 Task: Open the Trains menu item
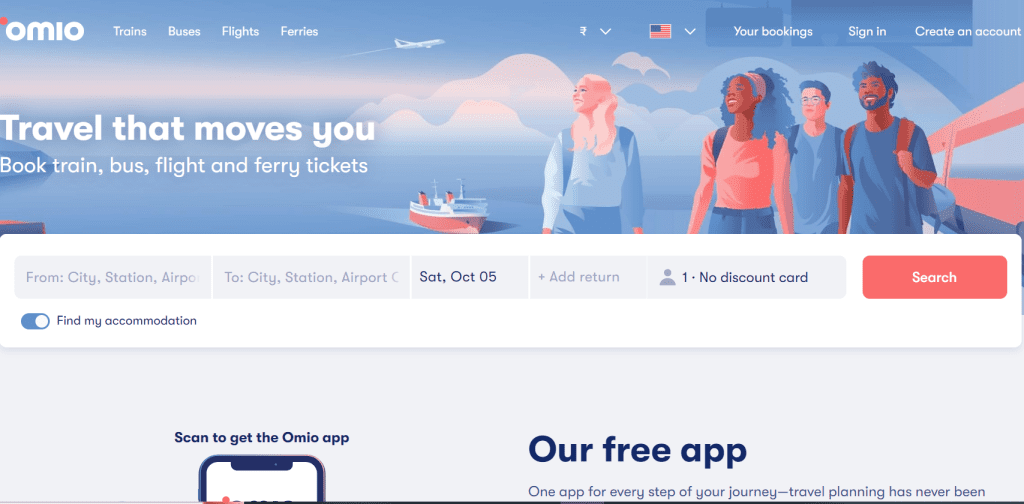130,31
